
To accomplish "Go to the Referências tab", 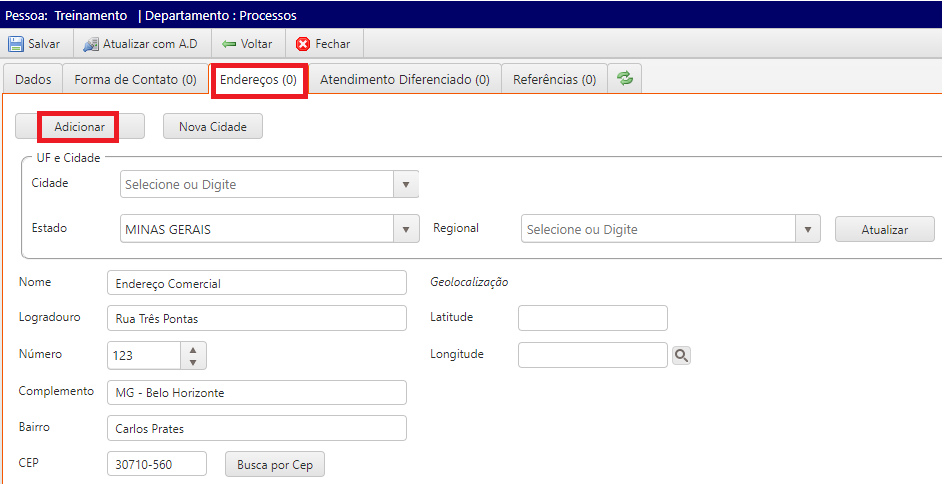I will point(554,80).
